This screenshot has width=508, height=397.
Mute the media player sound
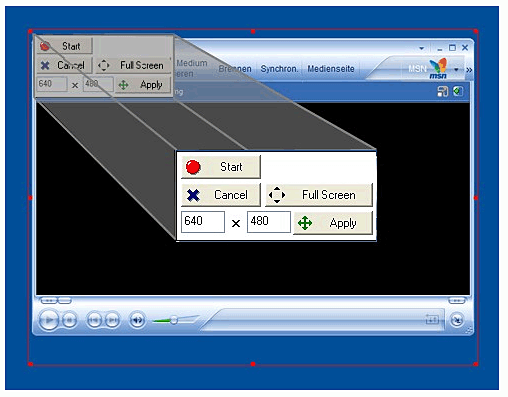tap(137, 320)
